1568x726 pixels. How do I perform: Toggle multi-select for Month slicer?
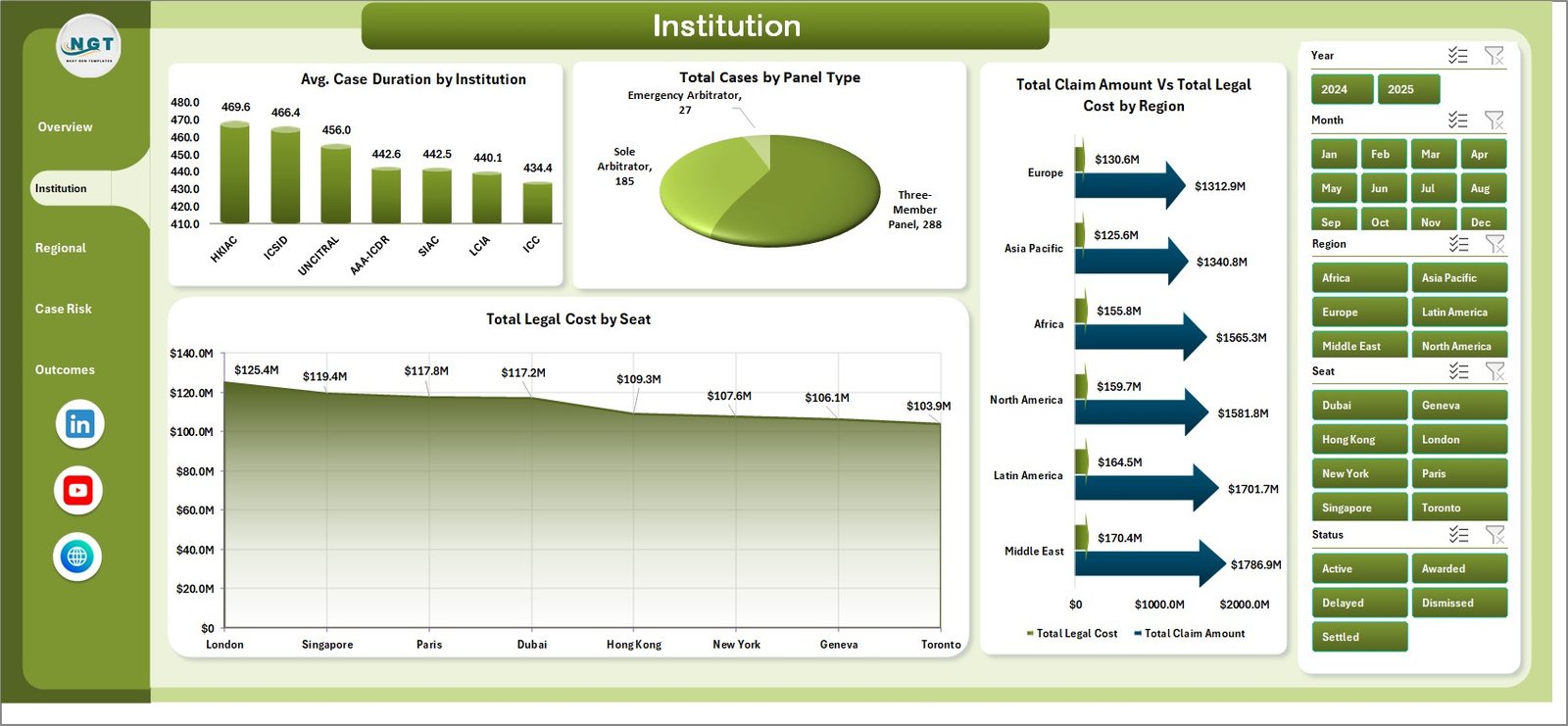click(x=1458, y=121)
